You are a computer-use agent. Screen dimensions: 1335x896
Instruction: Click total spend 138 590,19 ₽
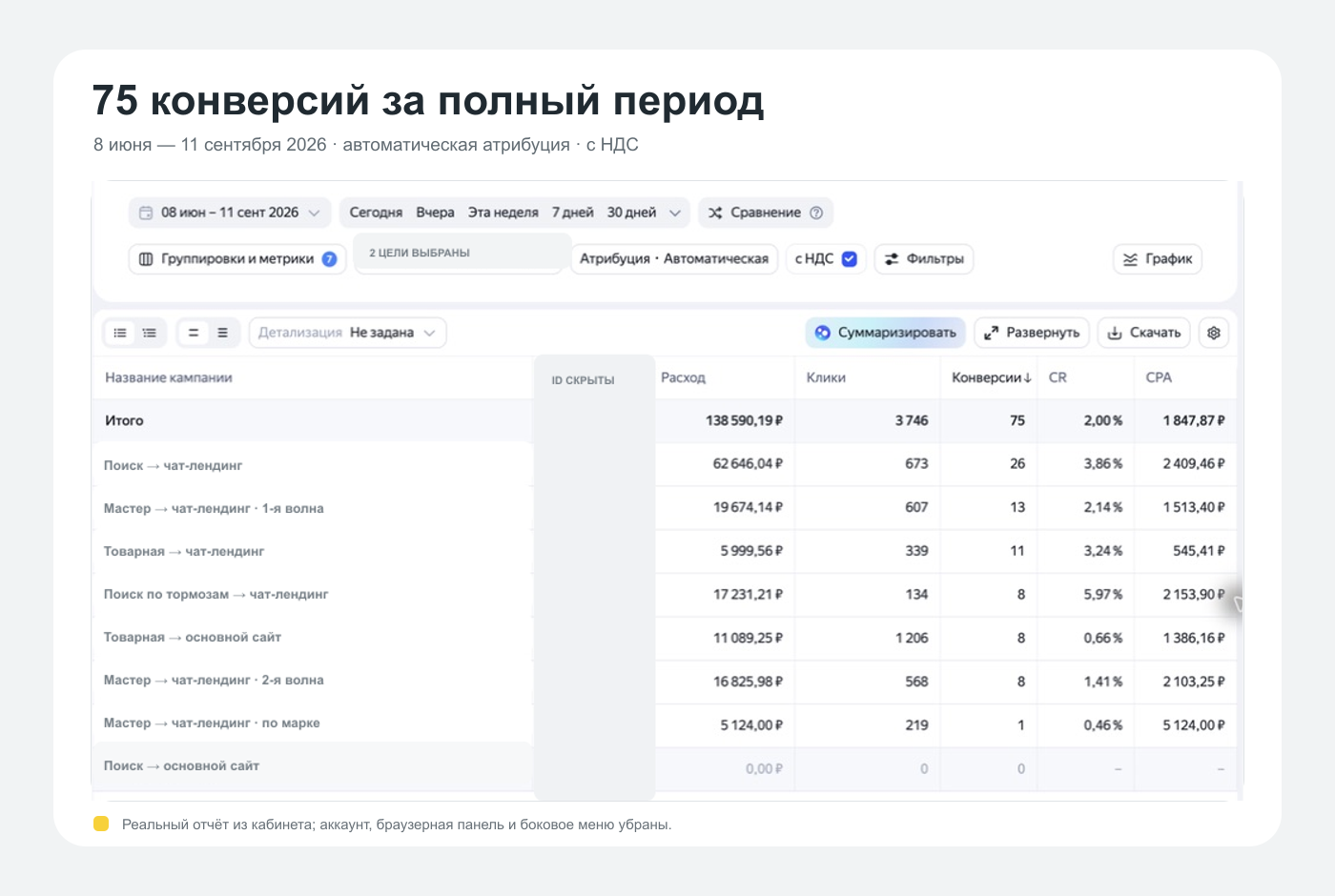(x=744, y=420)
